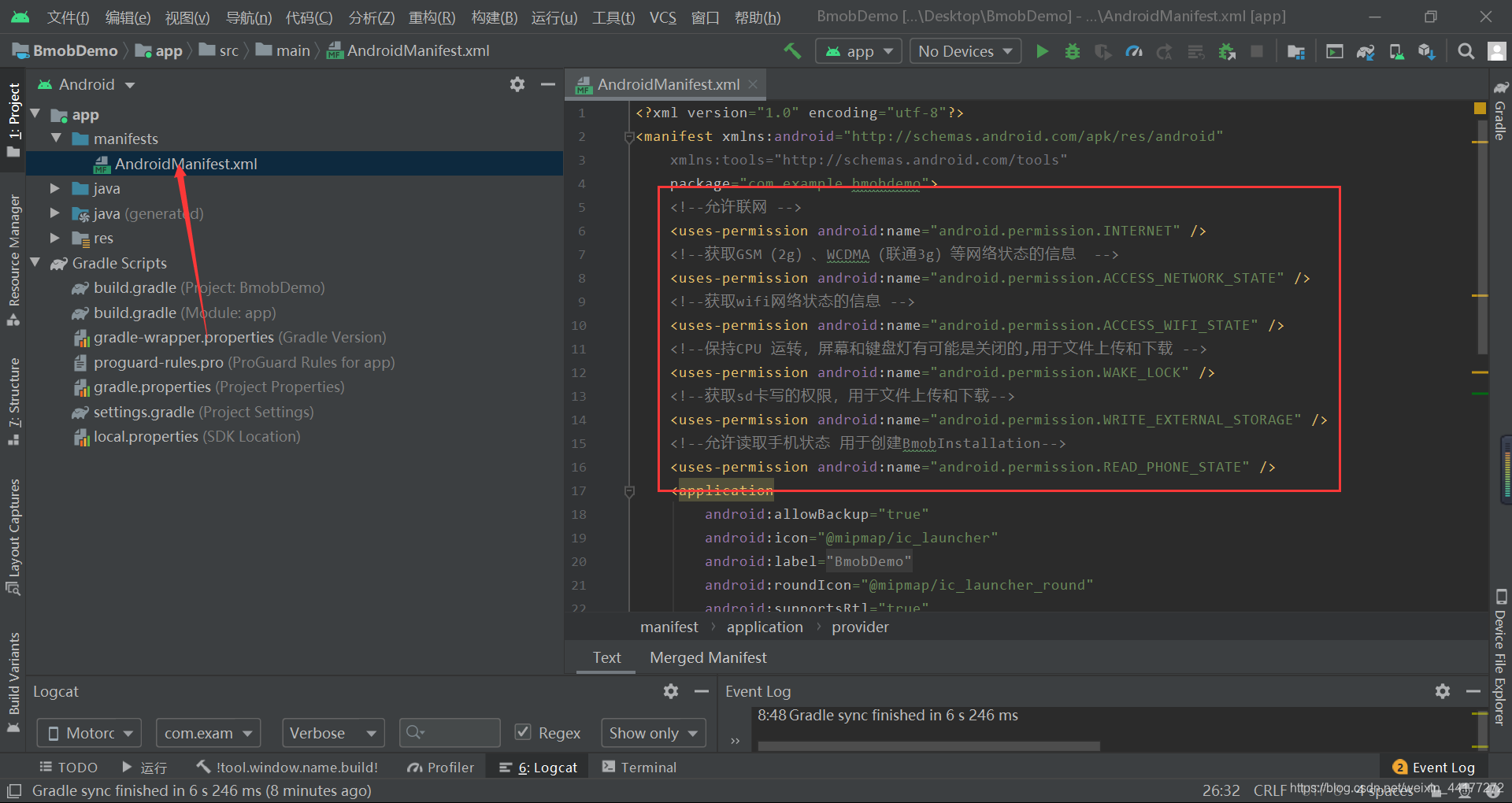
Task: Close the AndroidManifest.xml editor tab
Action: coord(754,84)
